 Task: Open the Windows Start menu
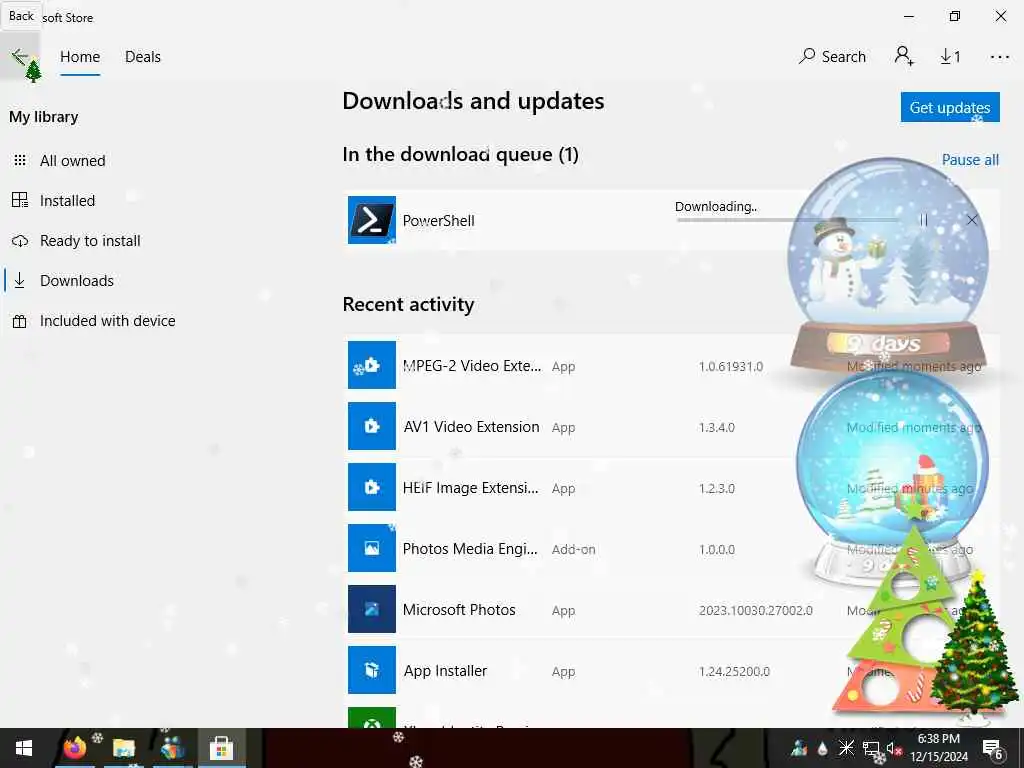(24, 748)
